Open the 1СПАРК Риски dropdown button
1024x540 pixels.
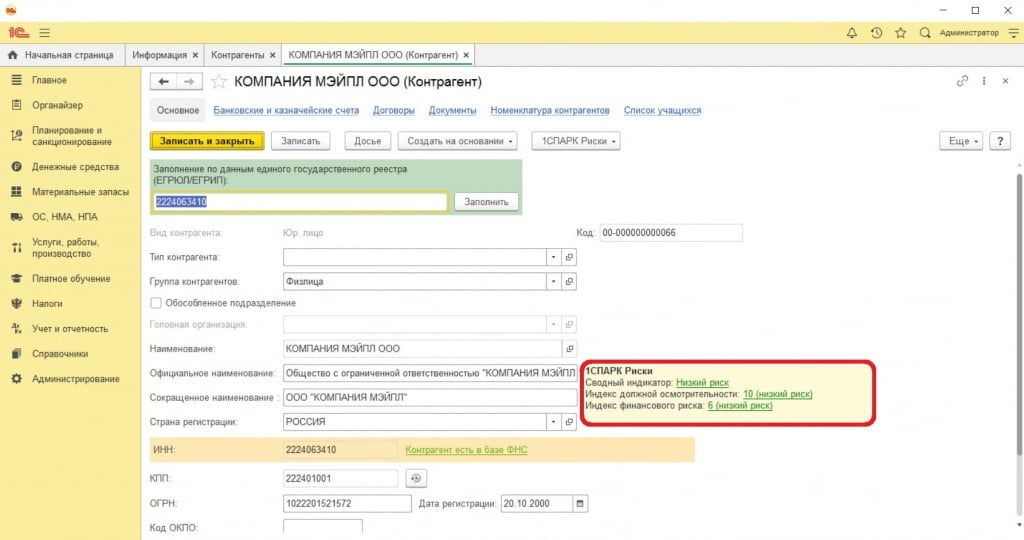(576, 141)
